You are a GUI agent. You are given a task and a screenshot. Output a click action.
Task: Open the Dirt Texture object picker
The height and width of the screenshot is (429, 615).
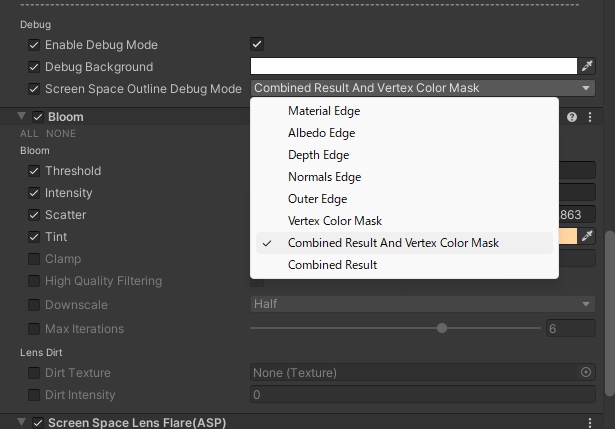pyautogui.click(x=586, y=373)
